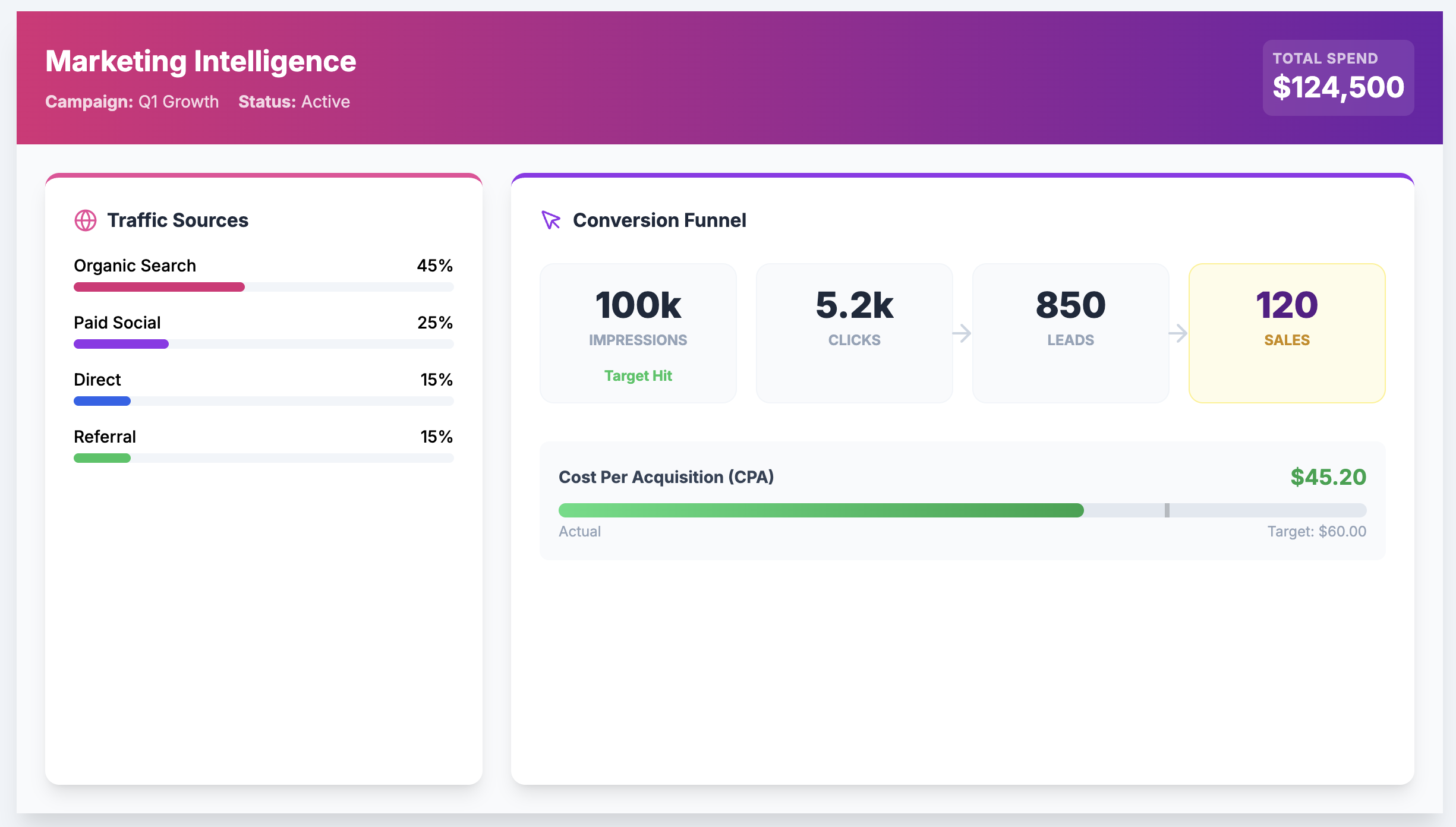Toggle the Target Hit indicator under Impressions
The height and width of the screenshot is (827, 1456).
pyautogui.click(x=638, y=375)
